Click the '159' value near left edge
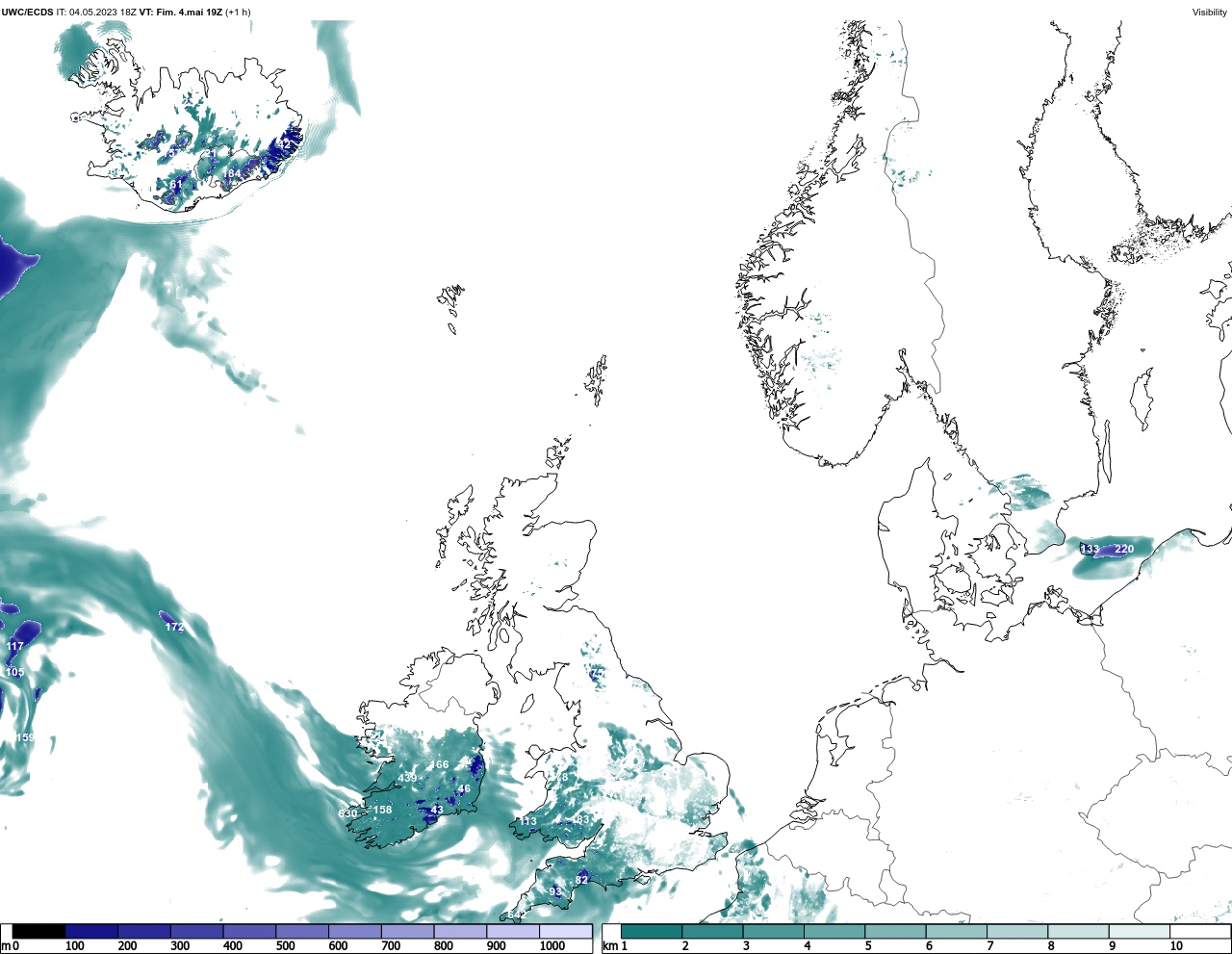1232x954 pixels. pyautogui.click(x=25, y=737)
